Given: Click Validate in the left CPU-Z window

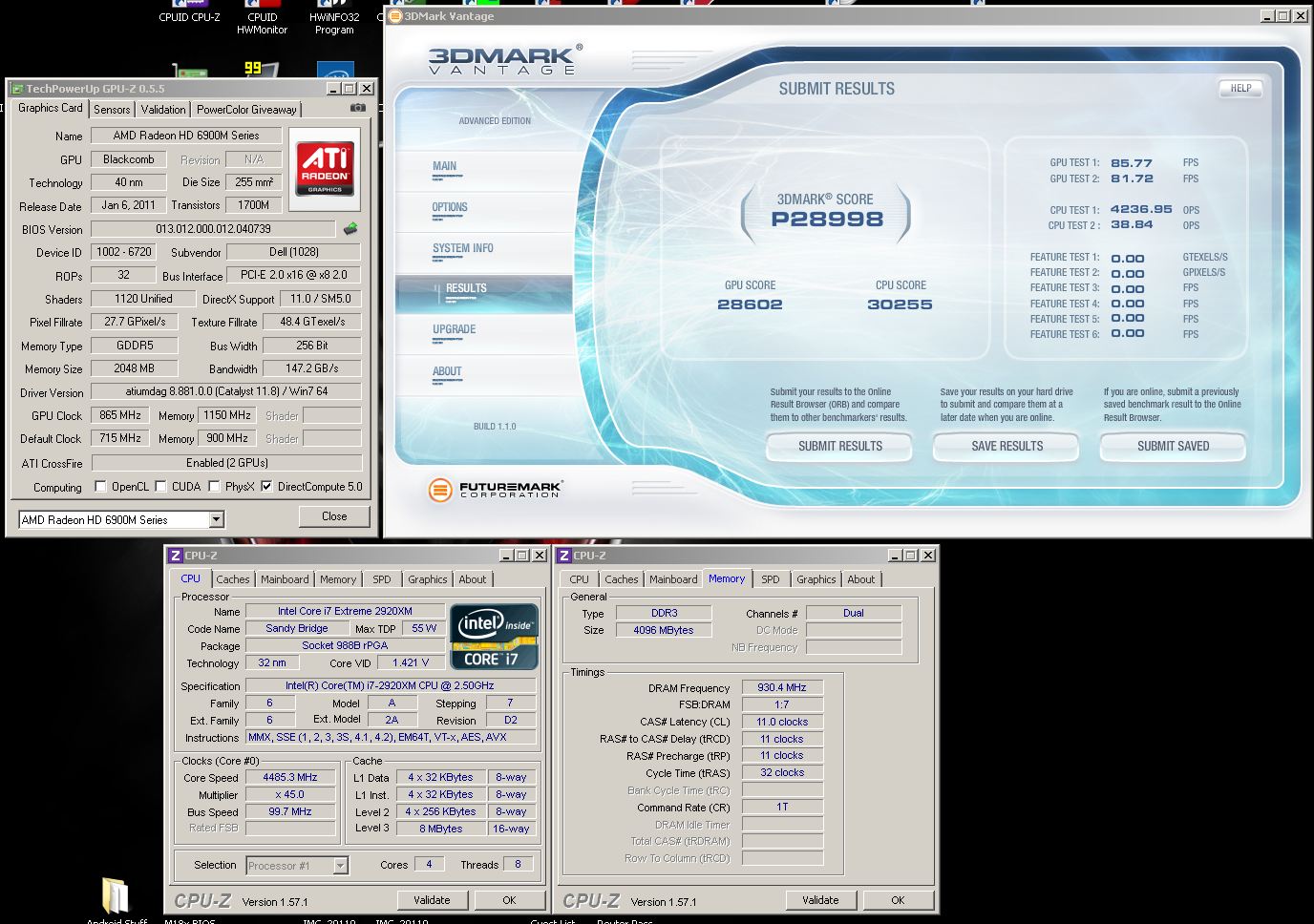Looking at the screenshot, I should pyautogui.click(x=432, y=900).
